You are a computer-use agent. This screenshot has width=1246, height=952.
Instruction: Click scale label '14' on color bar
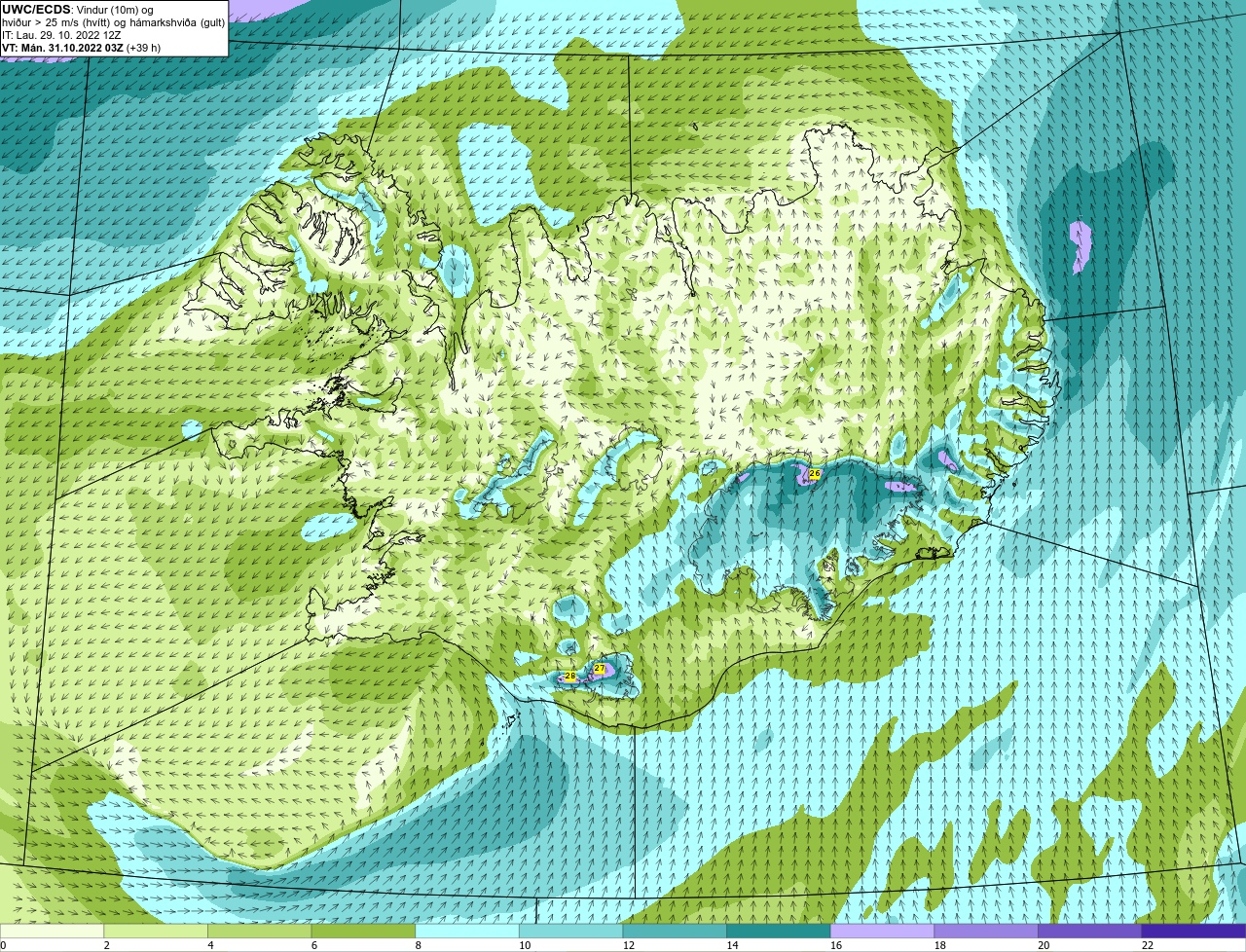732,945
